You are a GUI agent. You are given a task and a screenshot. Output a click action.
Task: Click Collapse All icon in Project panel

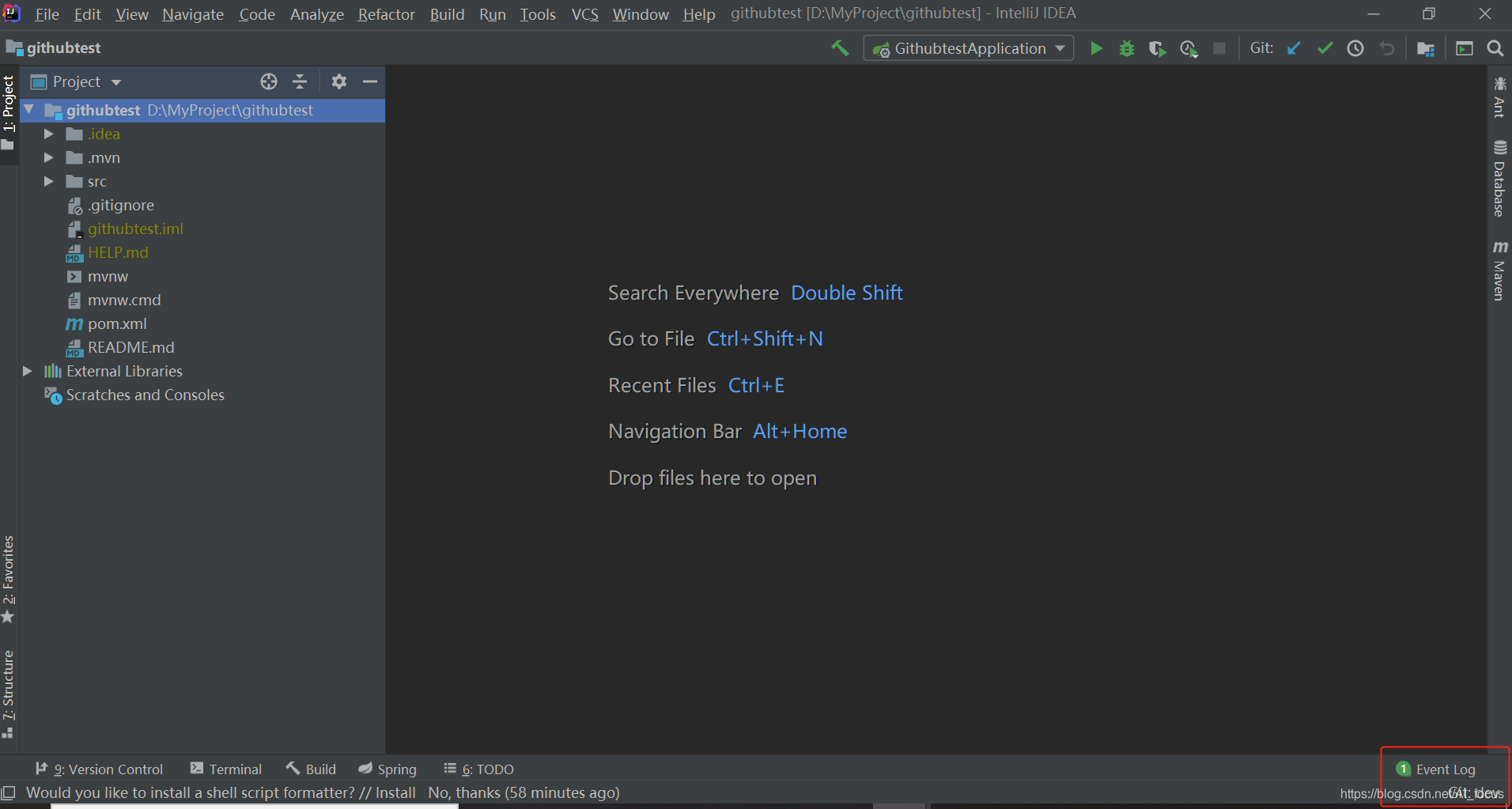(300, 81)
